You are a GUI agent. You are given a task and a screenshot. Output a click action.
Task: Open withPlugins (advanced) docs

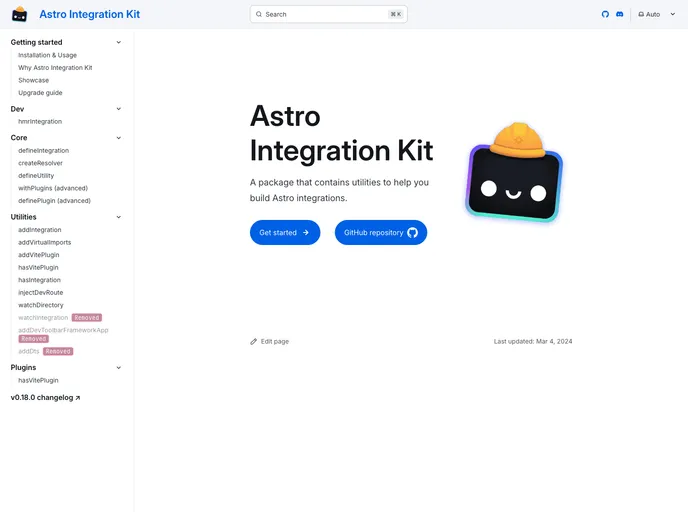coord(53,188)
